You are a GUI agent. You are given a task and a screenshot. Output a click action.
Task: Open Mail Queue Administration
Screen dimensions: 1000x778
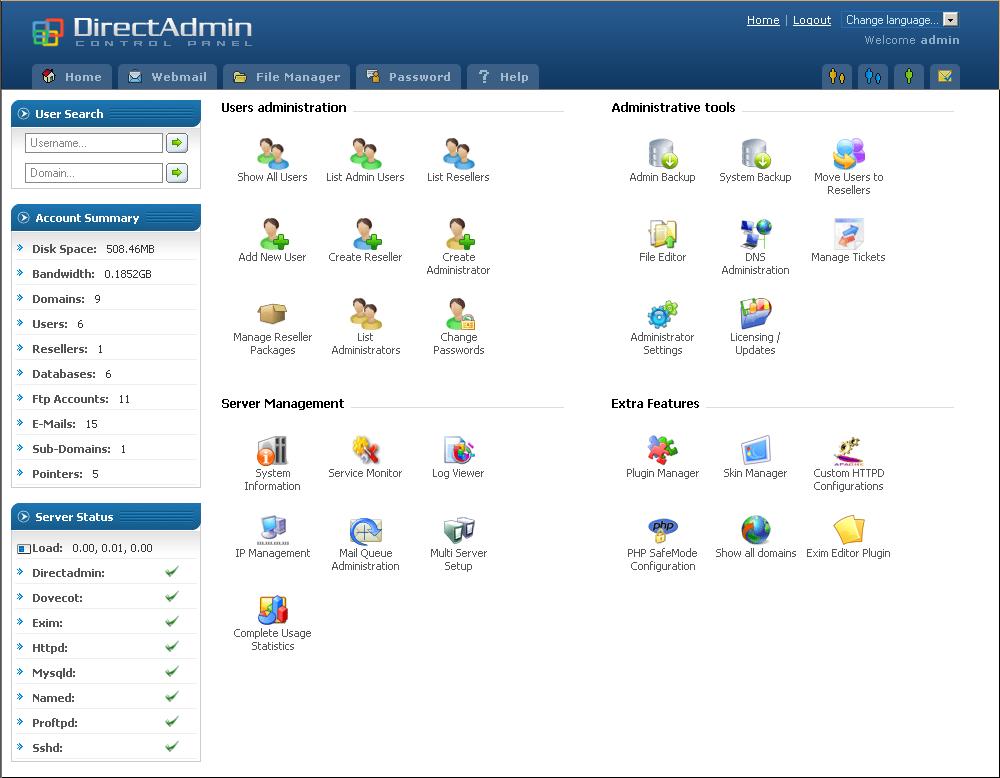click(365, 531)
